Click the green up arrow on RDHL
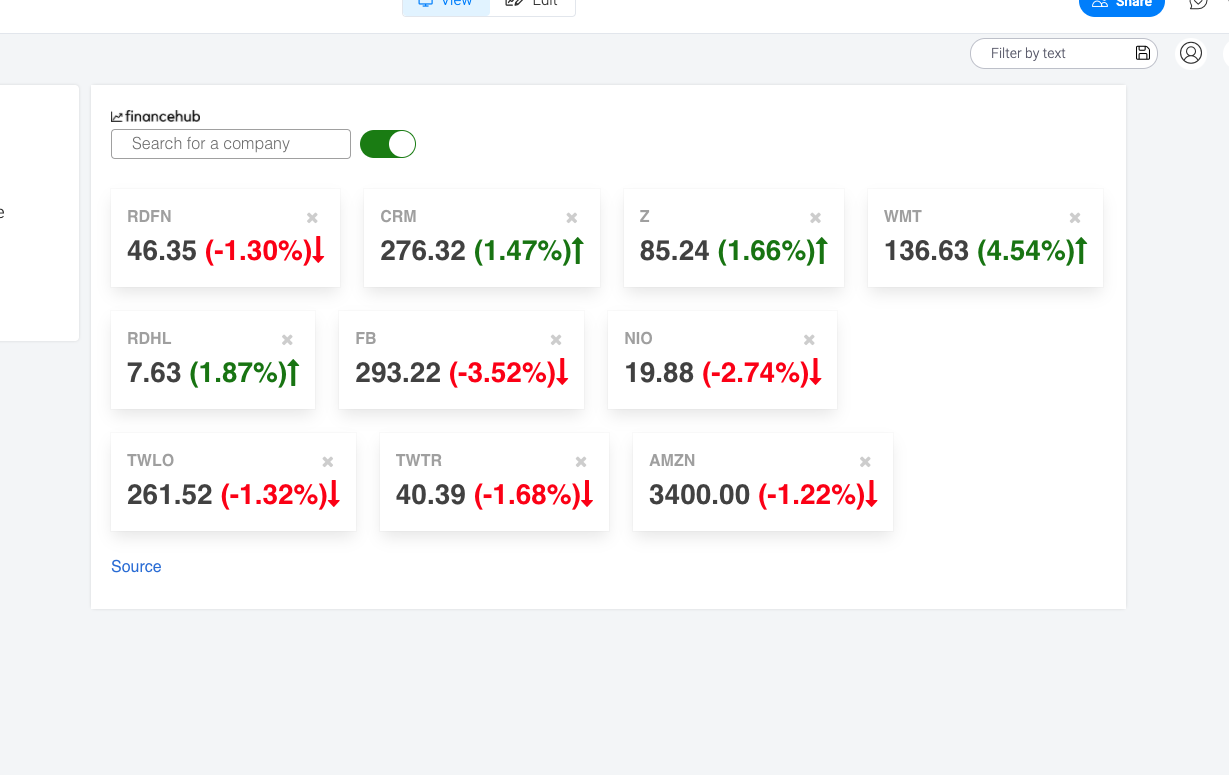Viewport: 1229px width, 775px height. coord(294,372)
